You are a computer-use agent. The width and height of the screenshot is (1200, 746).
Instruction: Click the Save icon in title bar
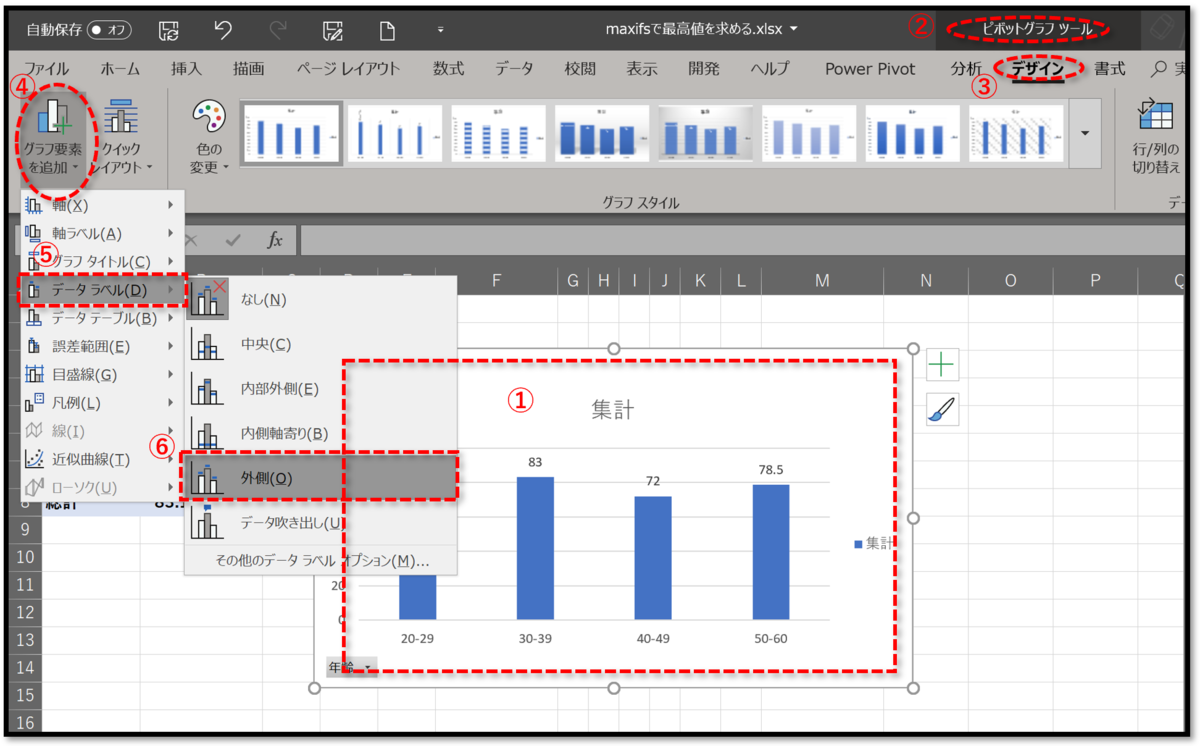(x=170, y=30)
